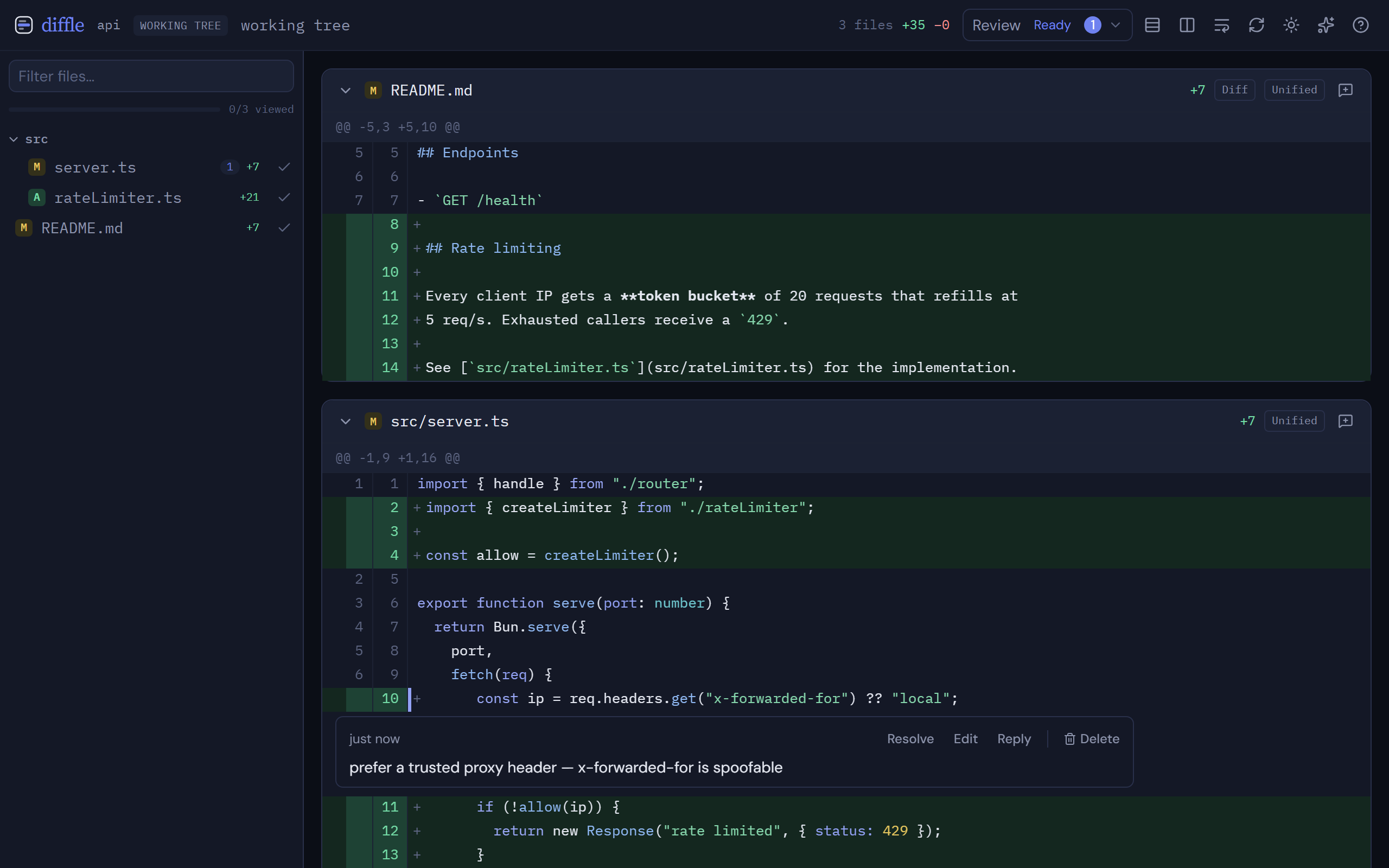Click the comment body text
Screen dimensions: 1389x868
tap(565, 768)
